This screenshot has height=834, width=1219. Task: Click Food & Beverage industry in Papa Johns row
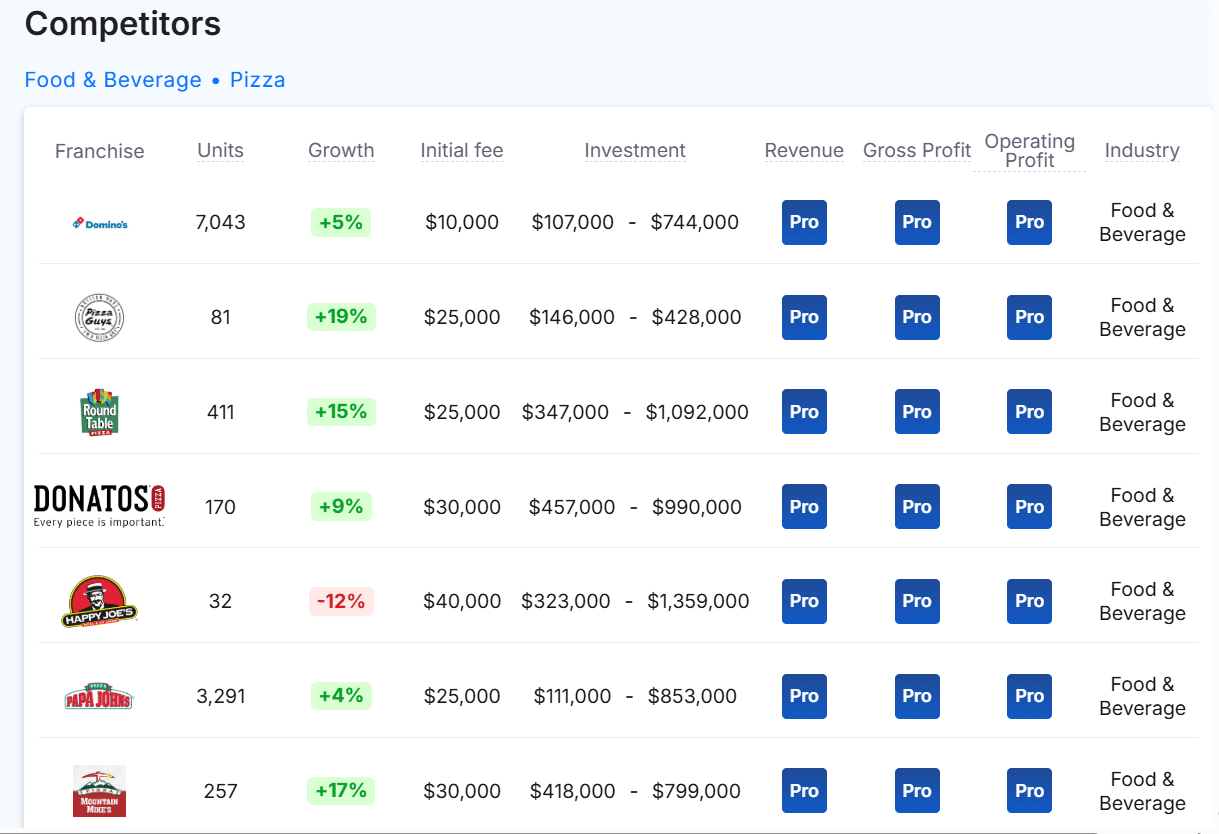[x=1142, y=696]
